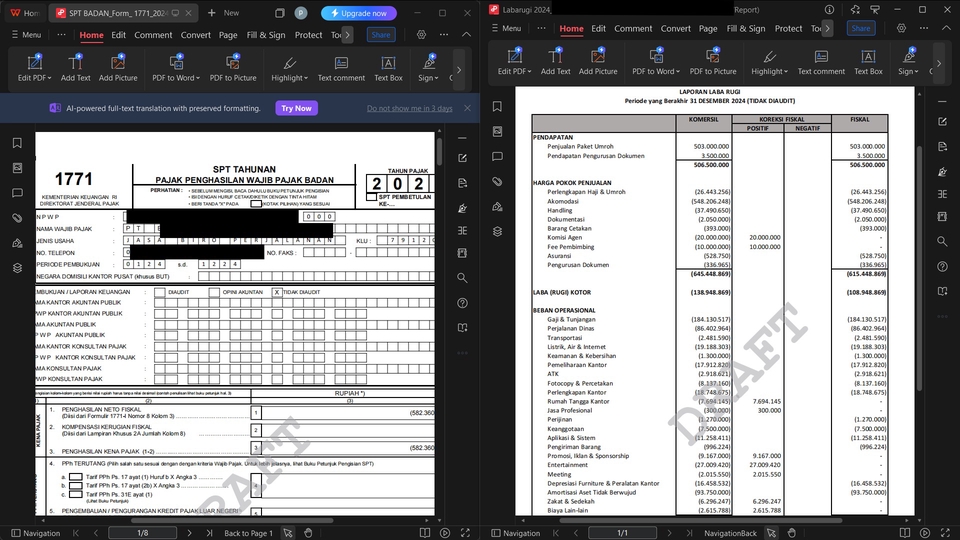Expand Highlight dropdown arrow in right window
The image size is (960, 540).
(x=786, y=72)
